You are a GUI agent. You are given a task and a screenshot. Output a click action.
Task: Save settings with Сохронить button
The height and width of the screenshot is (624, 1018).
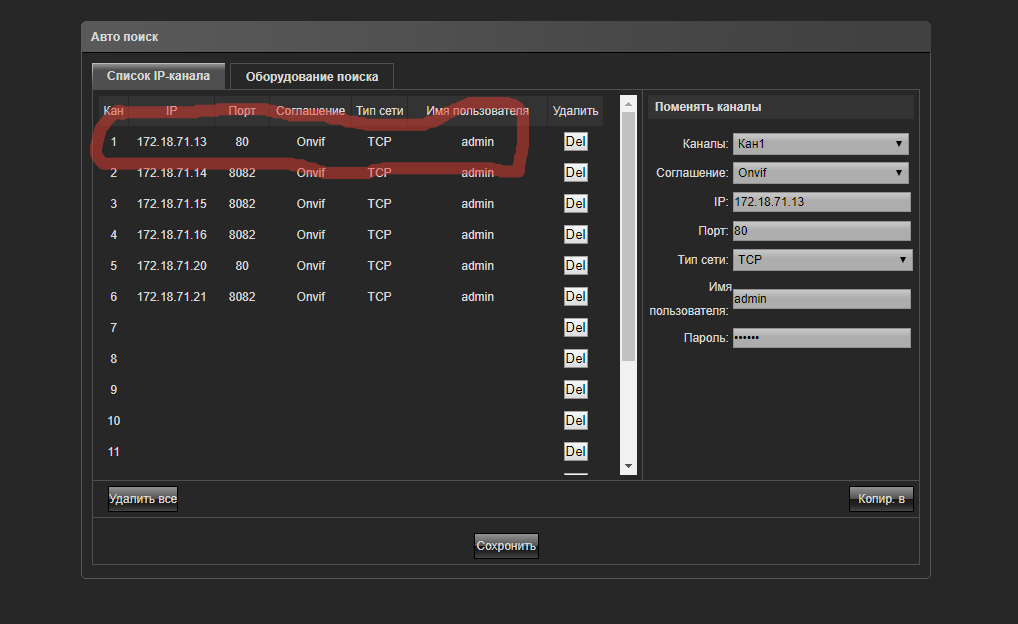[x=506, y=546]
